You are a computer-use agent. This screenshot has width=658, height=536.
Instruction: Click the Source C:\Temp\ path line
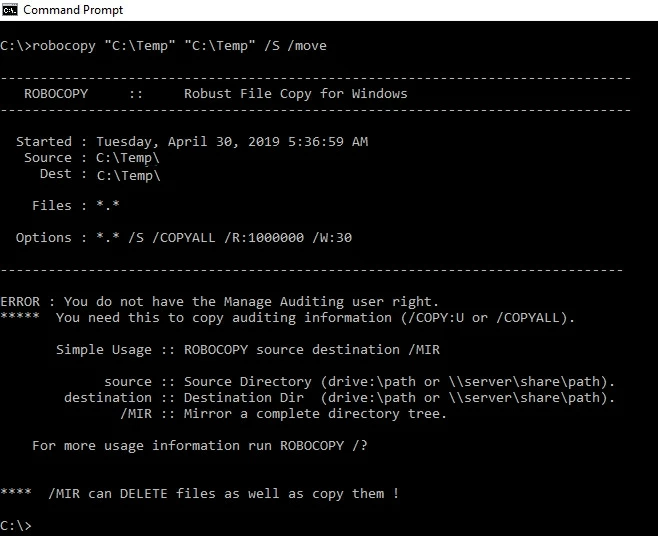point(92,158)
